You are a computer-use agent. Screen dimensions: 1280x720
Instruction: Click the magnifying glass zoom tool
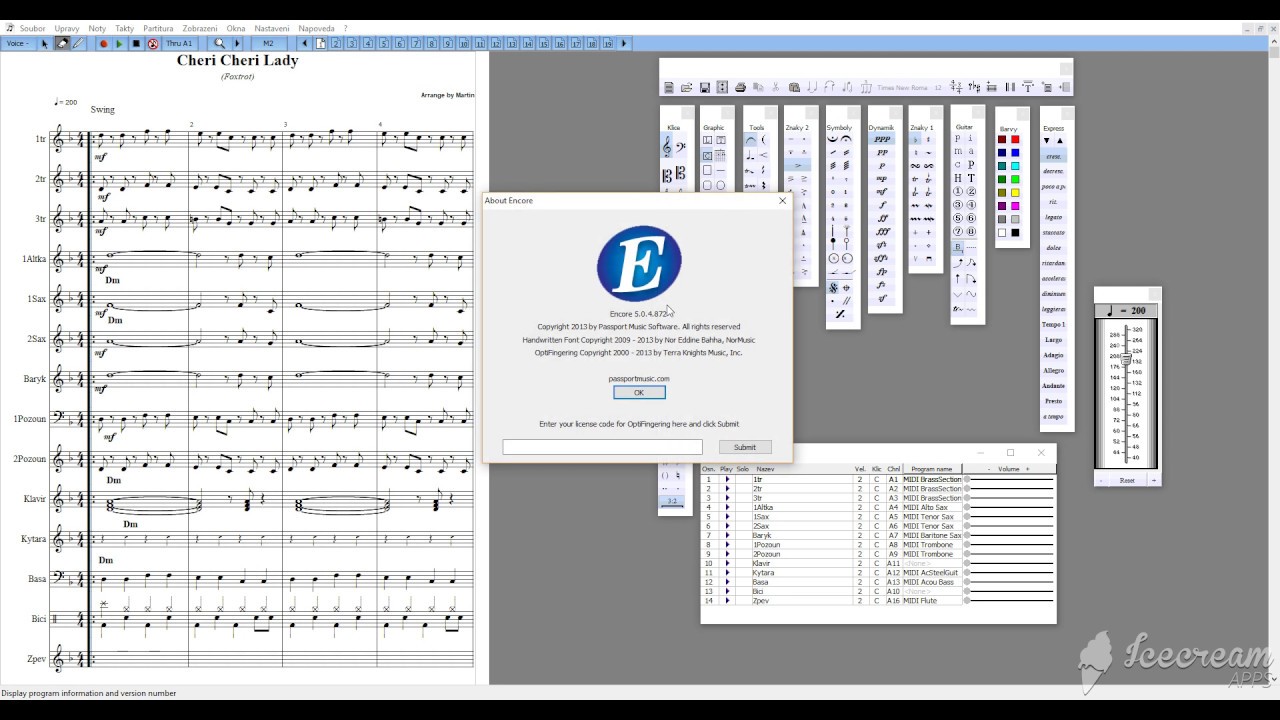coord(219,44)
